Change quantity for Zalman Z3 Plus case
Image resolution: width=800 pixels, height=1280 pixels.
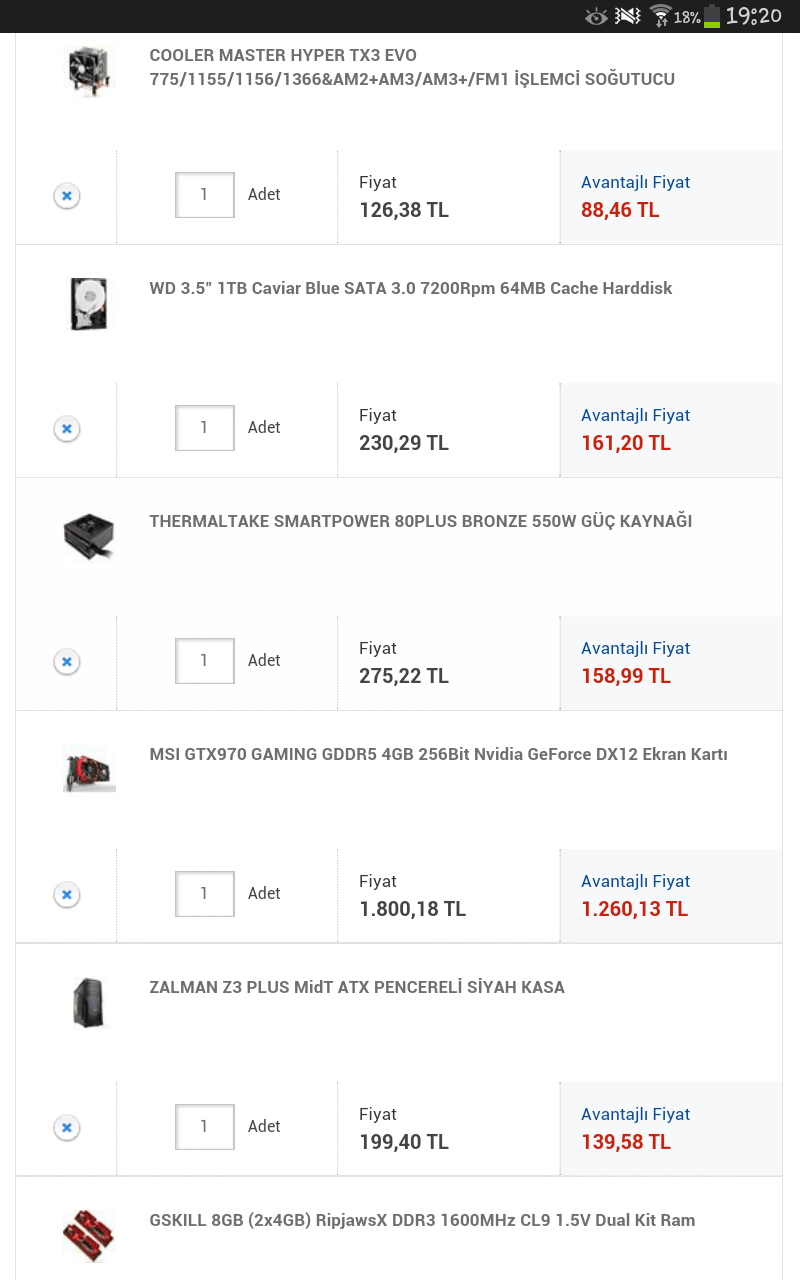click(x=204, y=1127)
